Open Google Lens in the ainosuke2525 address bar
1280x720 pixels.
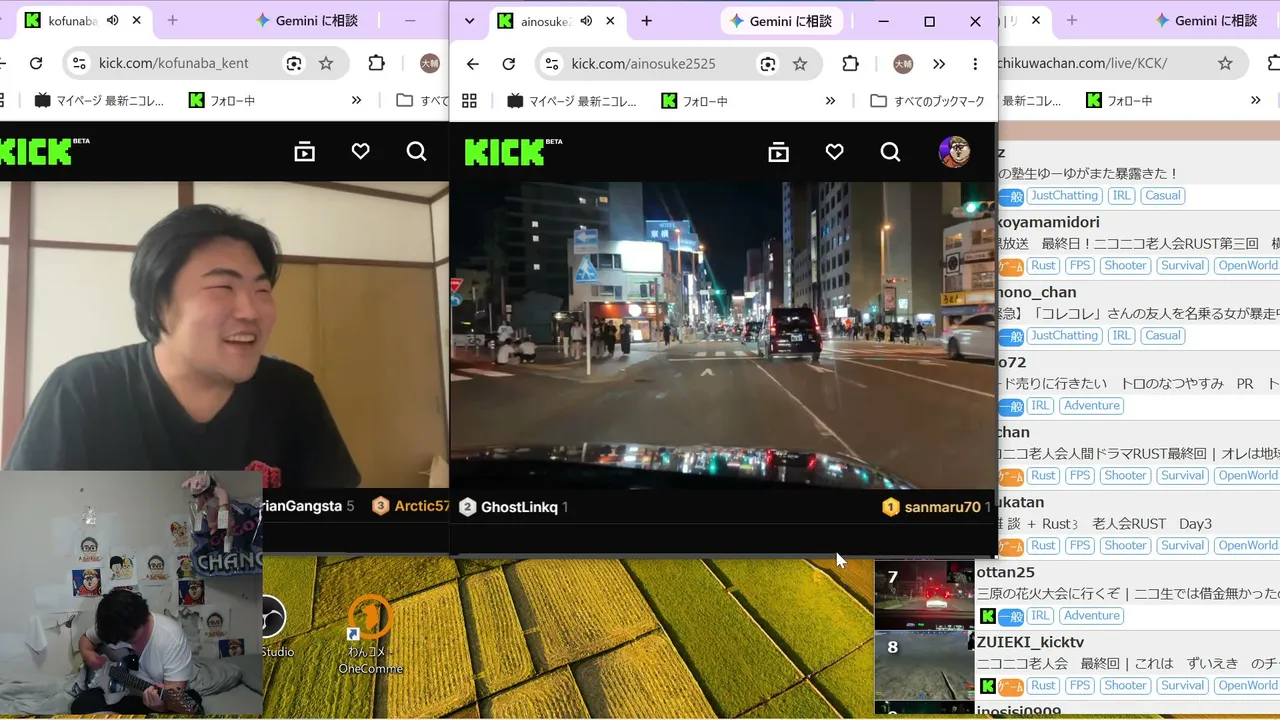click(x=767, y=64)
